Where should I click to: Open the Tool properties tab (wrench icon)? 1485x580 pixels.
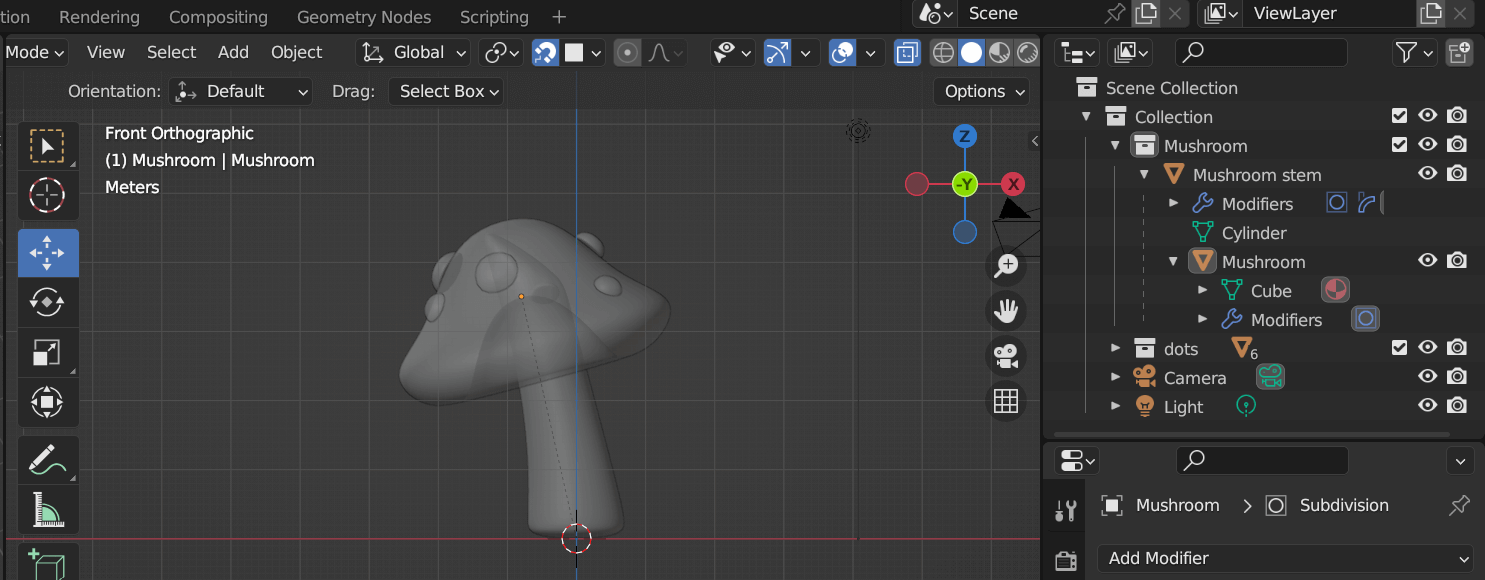pos(1066,511)
